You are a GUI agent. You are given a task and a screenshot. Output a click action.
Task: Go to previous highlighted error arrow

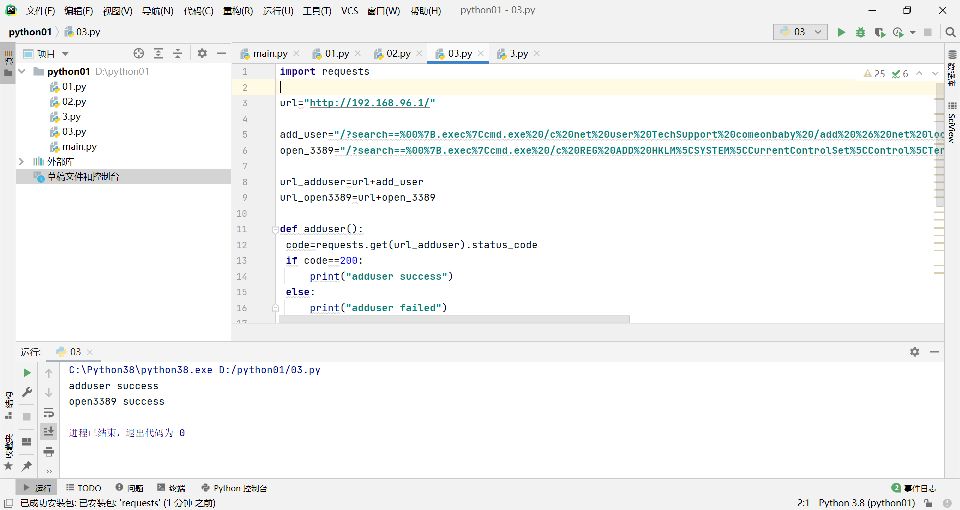919,73
